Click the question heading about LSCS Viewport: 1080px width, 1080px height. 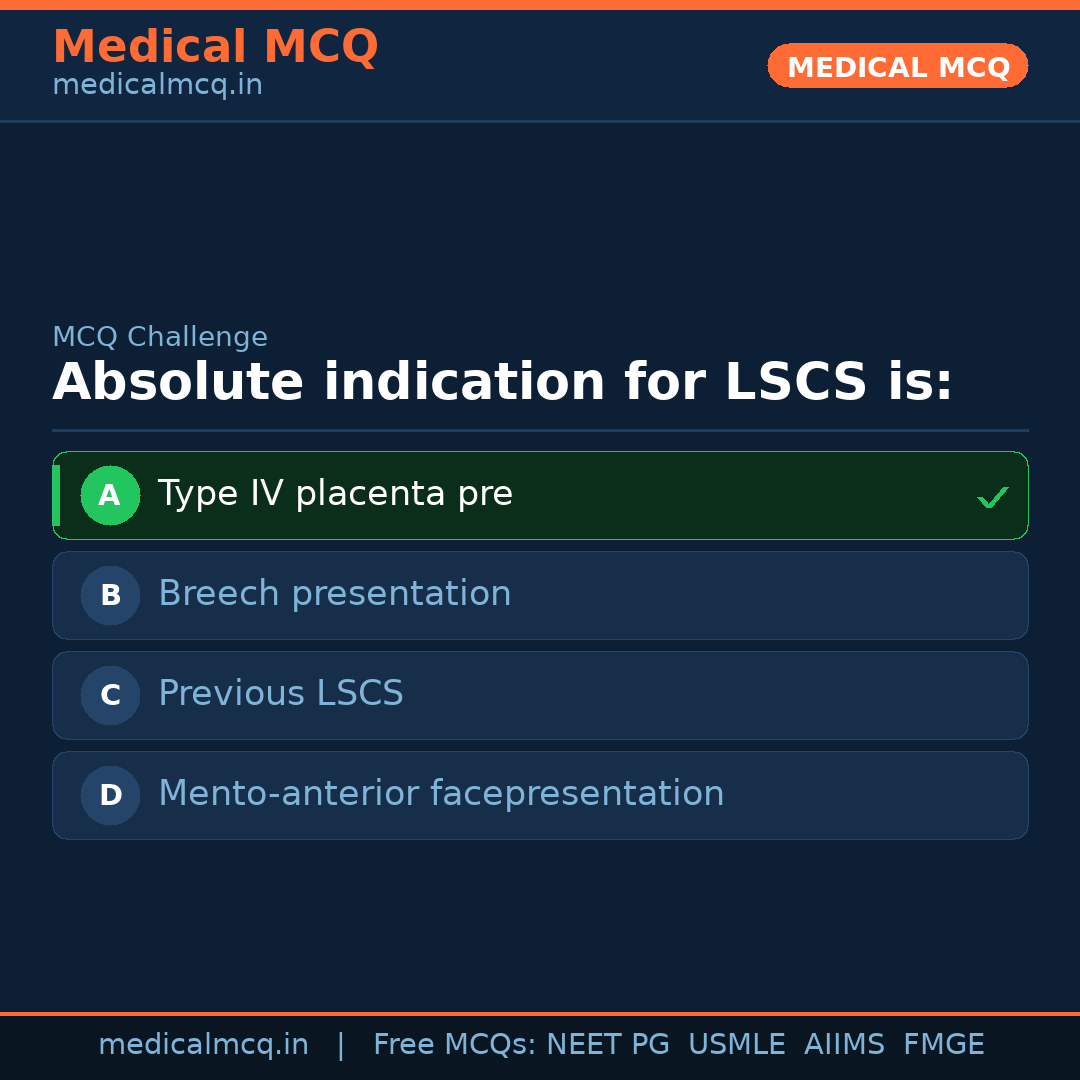[x=503, y=383]
